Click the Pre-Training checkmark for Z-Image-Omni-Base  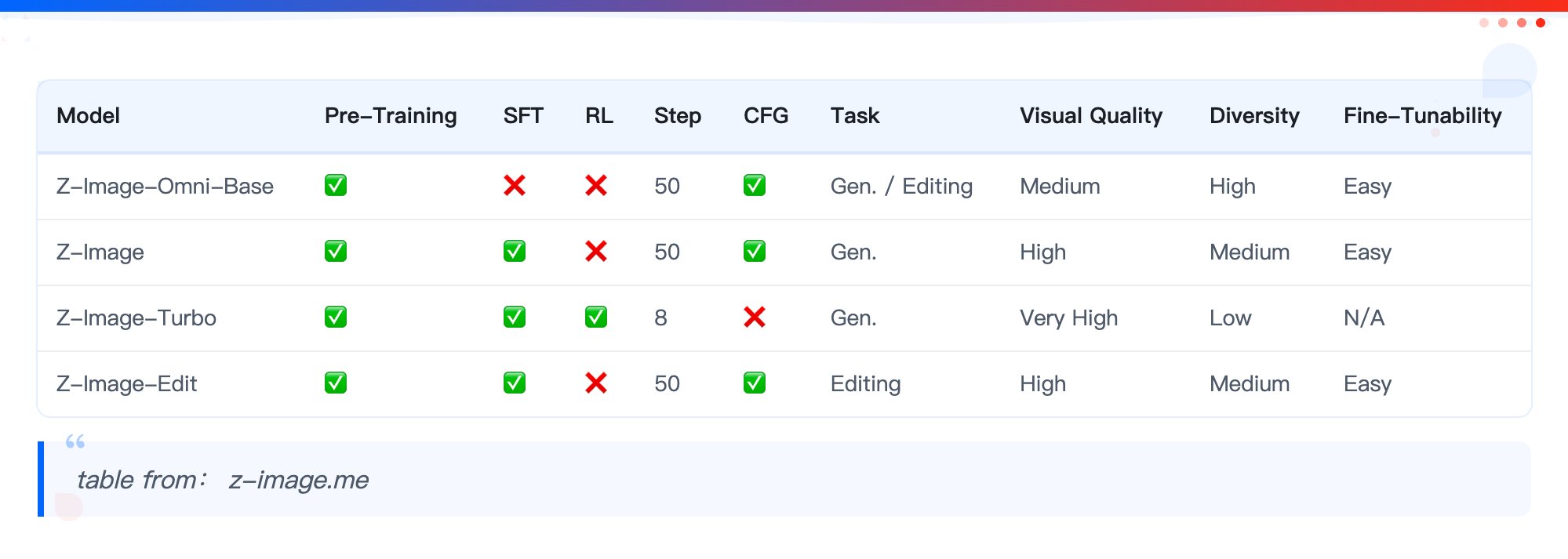point(336,186)
